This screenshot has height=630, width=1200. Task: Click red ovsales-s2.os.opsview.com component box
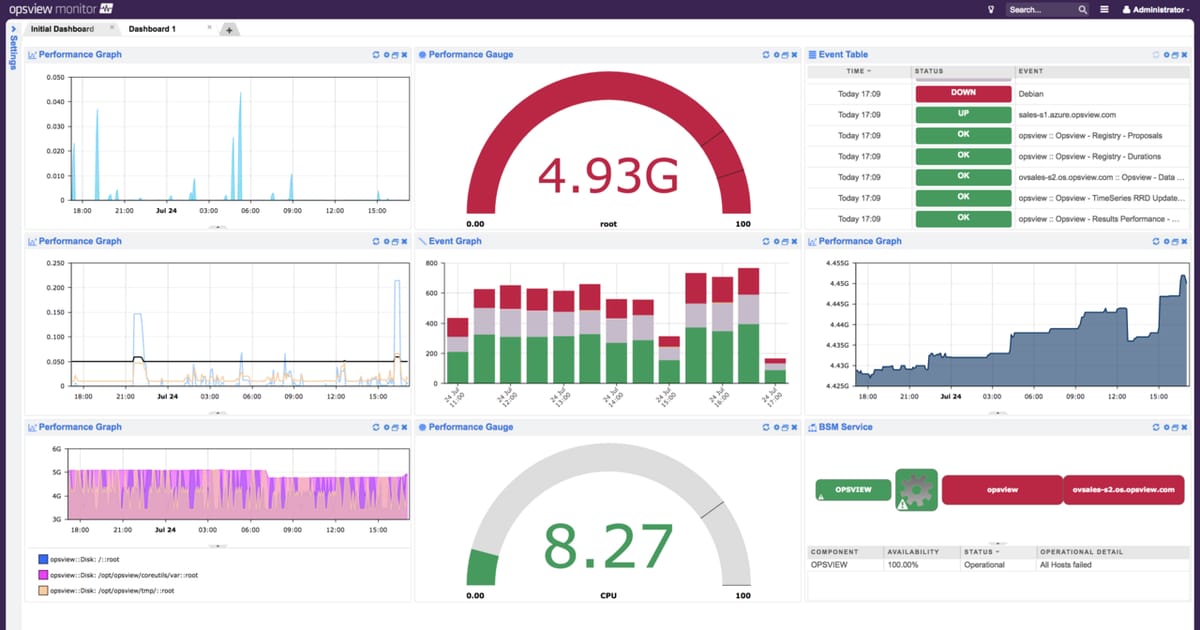[1122, 490]
